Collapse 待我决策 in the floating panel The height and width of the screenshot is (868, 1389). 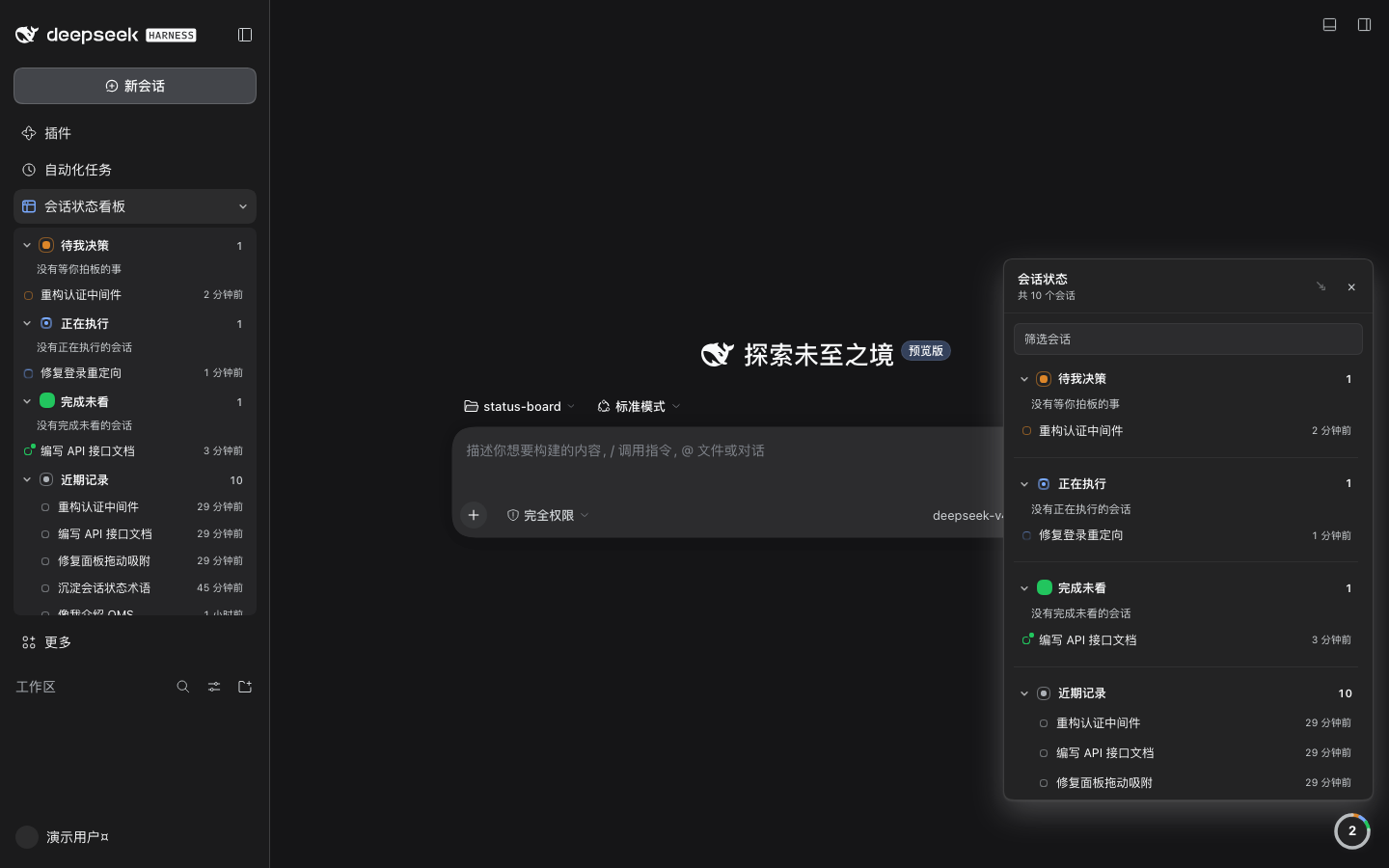1024,379
